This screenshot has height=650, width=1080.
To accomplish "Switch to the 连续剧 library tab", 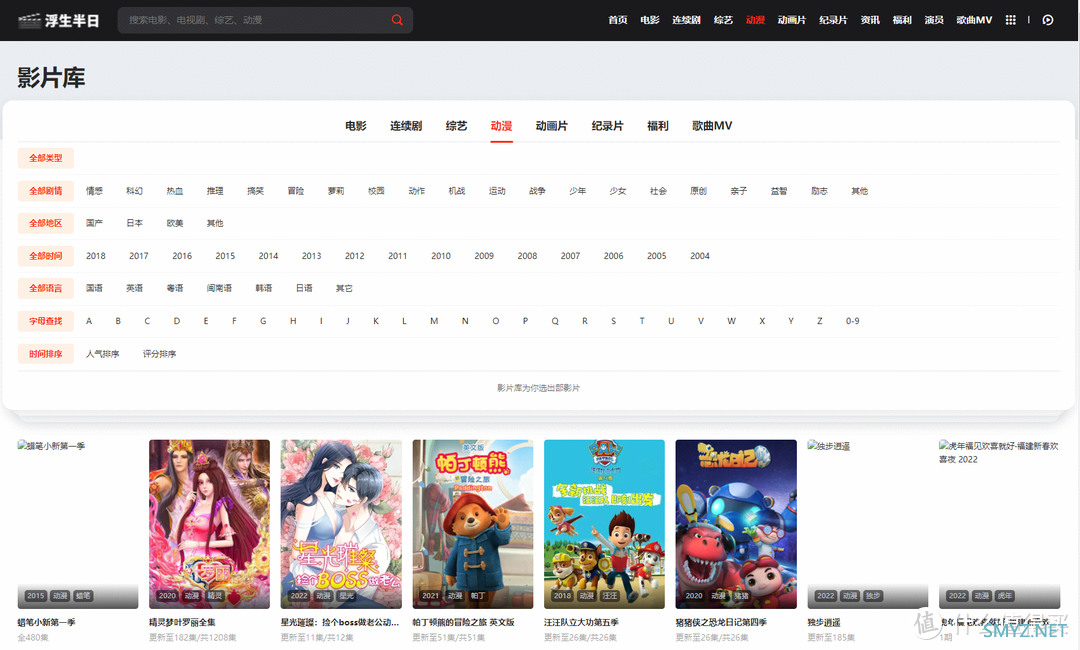I will pyautogui.click(x=406, y=126).
